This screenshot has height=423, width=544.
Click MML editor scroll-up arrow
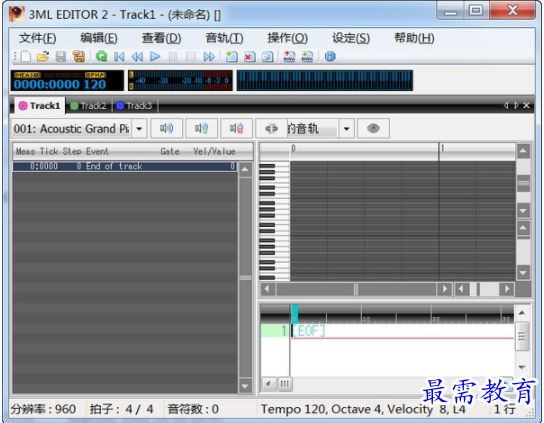522,313
